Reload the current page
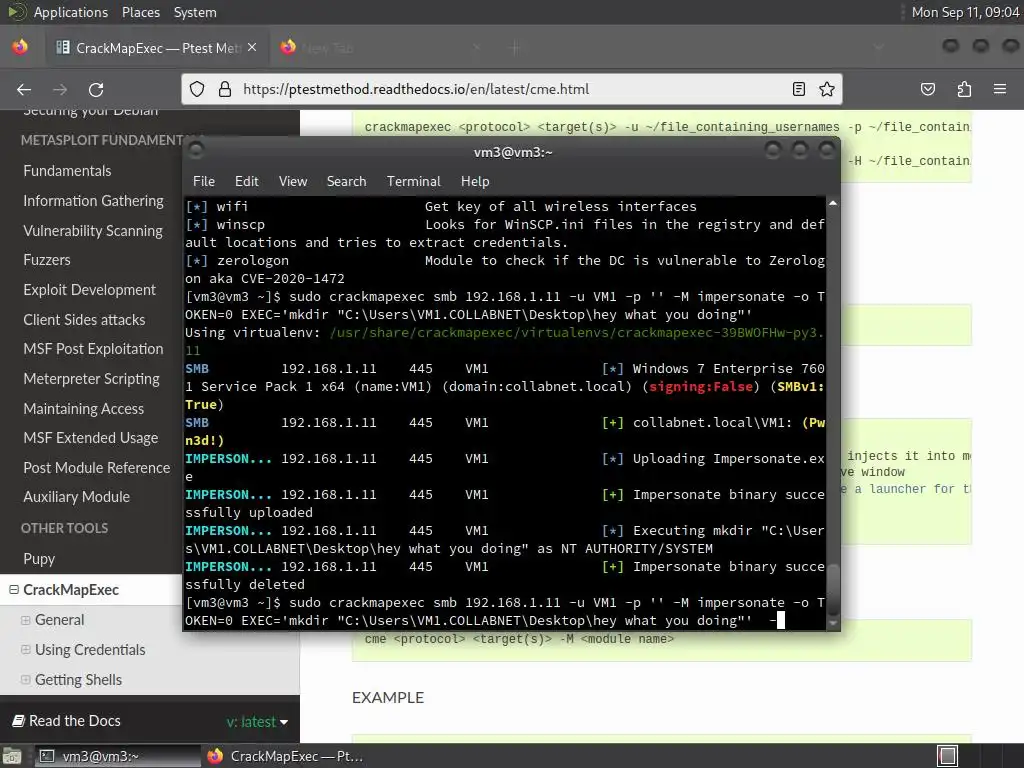 click(96, 89)
